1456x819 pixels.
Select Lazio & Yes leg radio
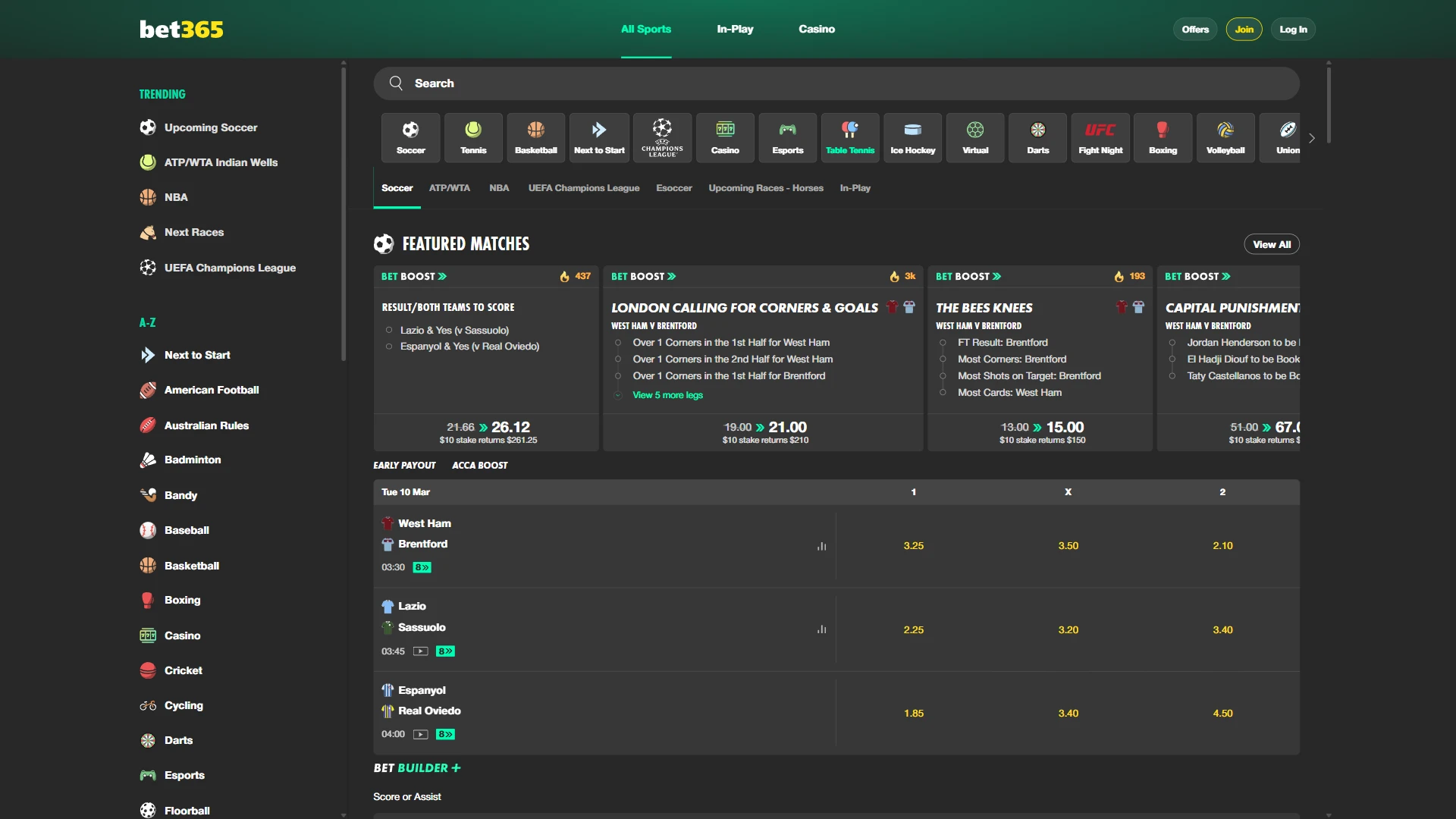(x=389, y=331)
